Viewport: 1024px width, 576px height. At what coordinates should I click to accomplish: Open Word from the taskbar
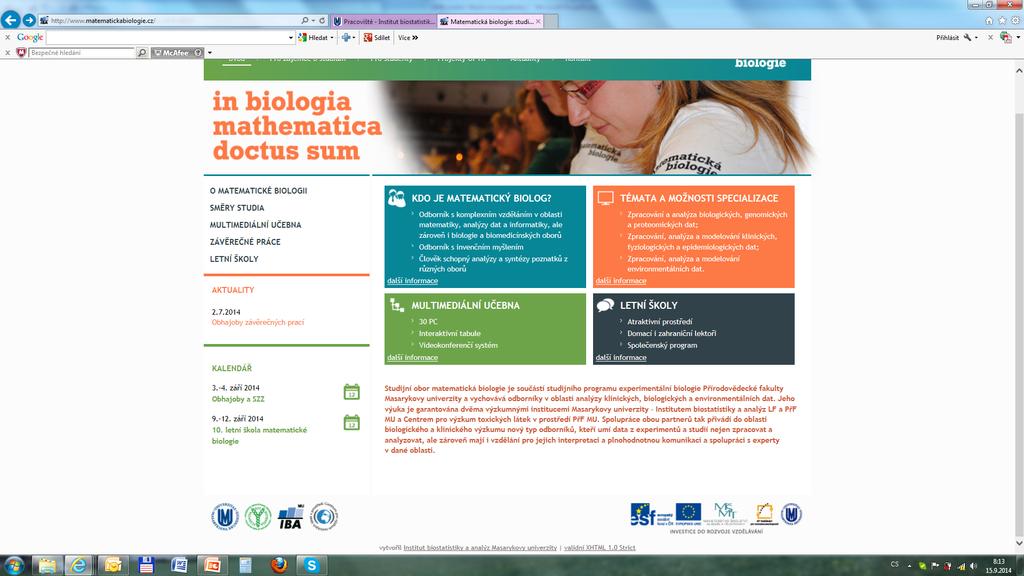[179, 565]
